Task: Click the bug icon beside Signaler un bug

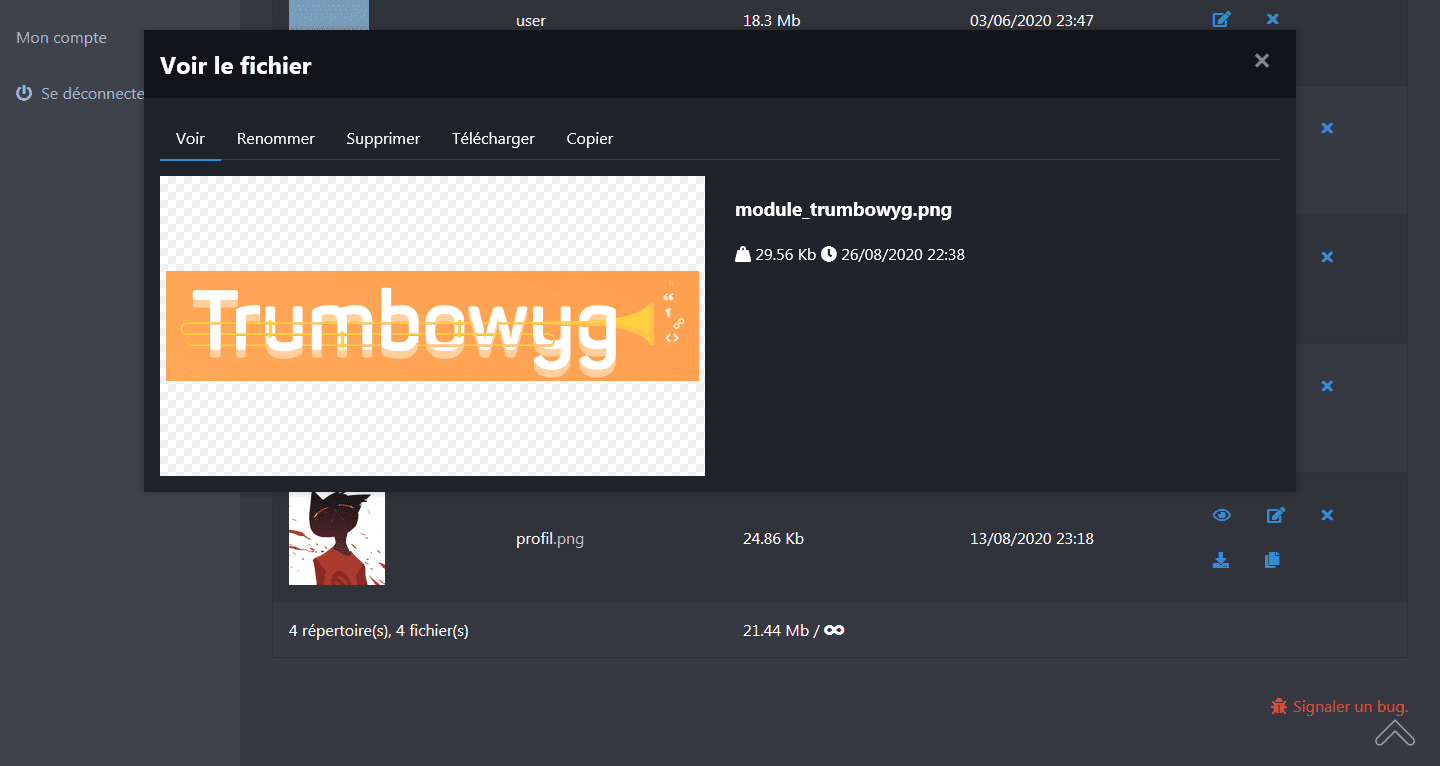Action: tap(1278, 706)
